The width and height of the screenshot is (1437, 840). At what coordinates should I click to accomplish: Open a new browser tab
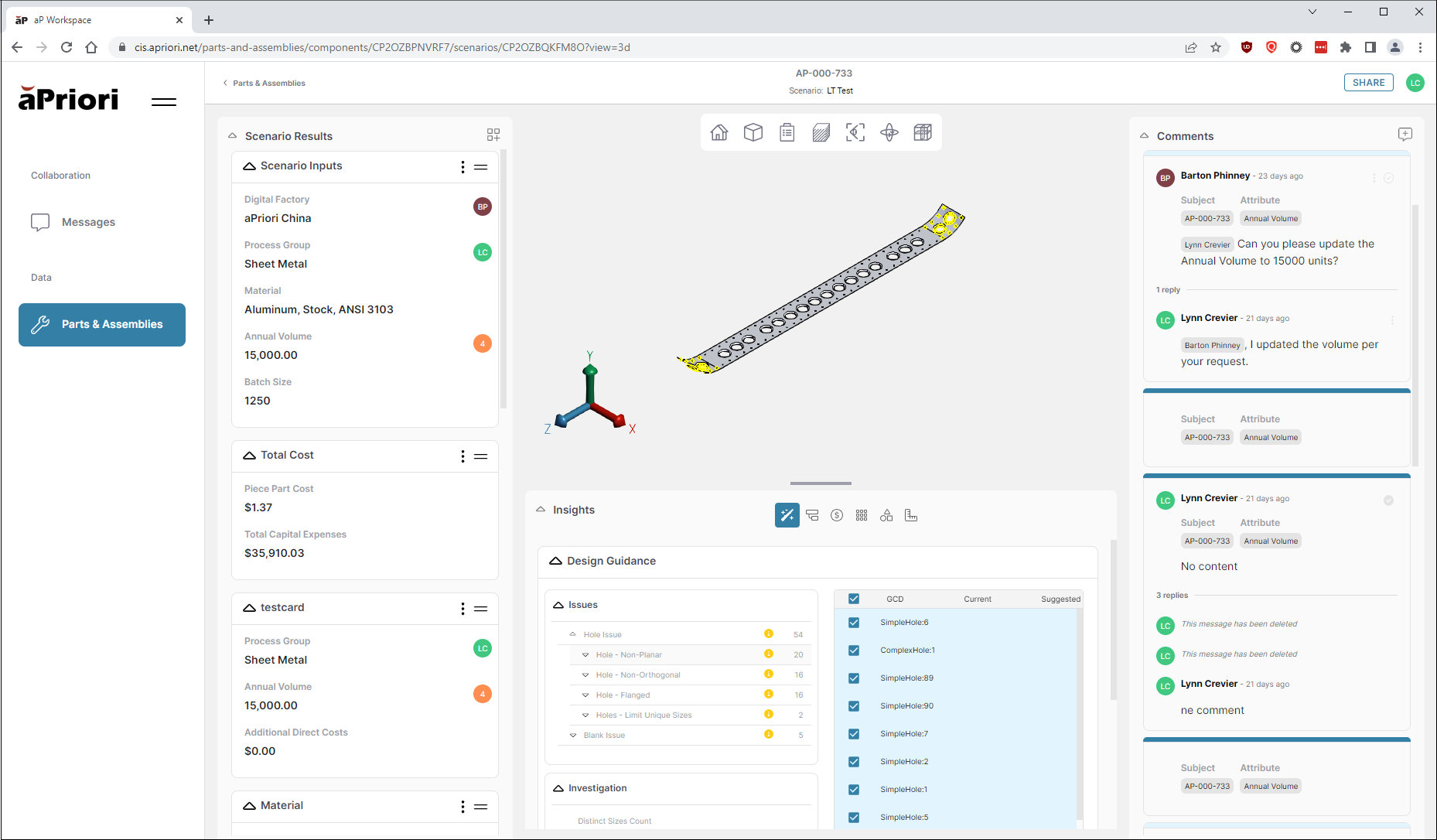click(209, 20)
